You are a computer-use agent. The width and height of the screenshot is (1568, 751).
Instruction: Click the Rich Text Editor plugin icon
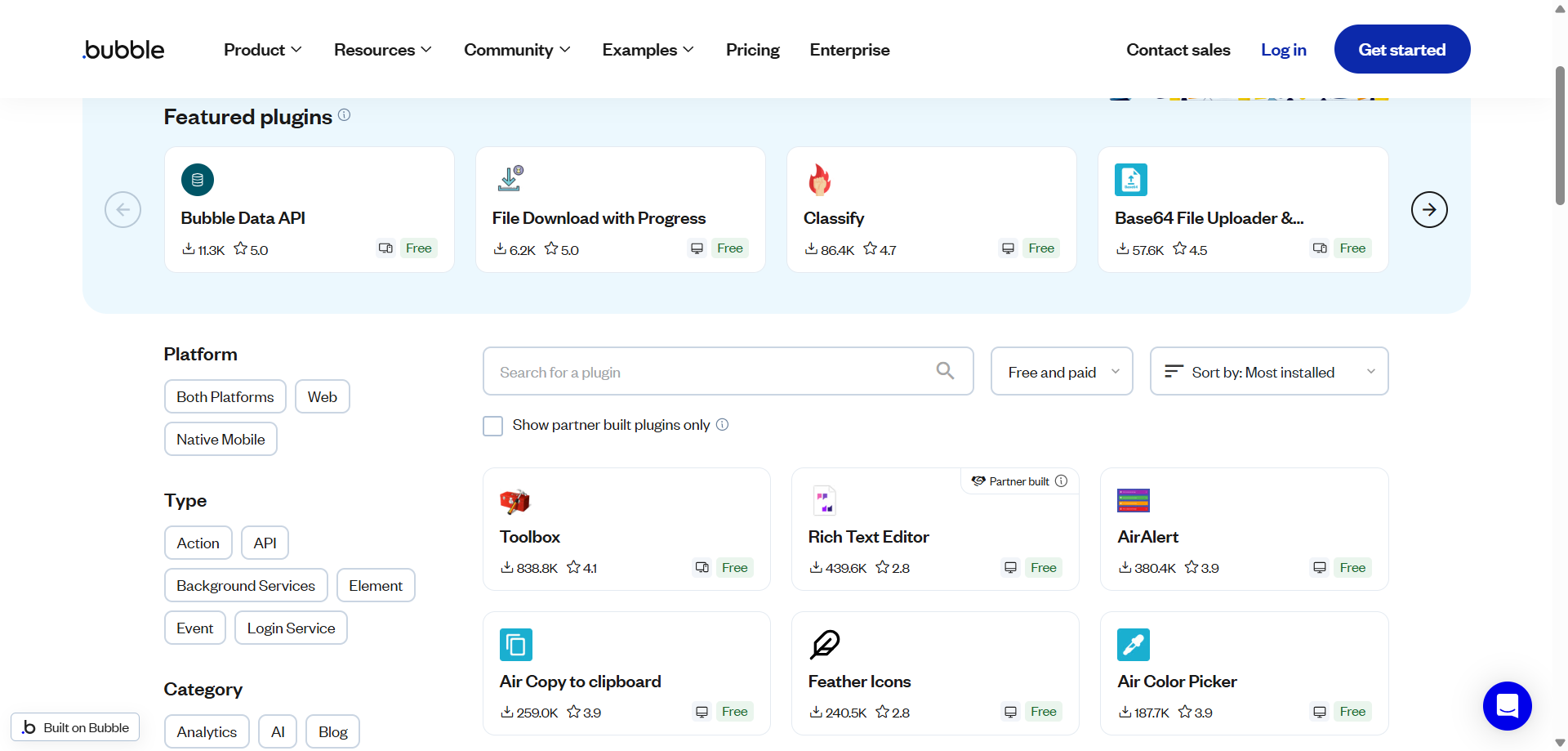[825, 501]
